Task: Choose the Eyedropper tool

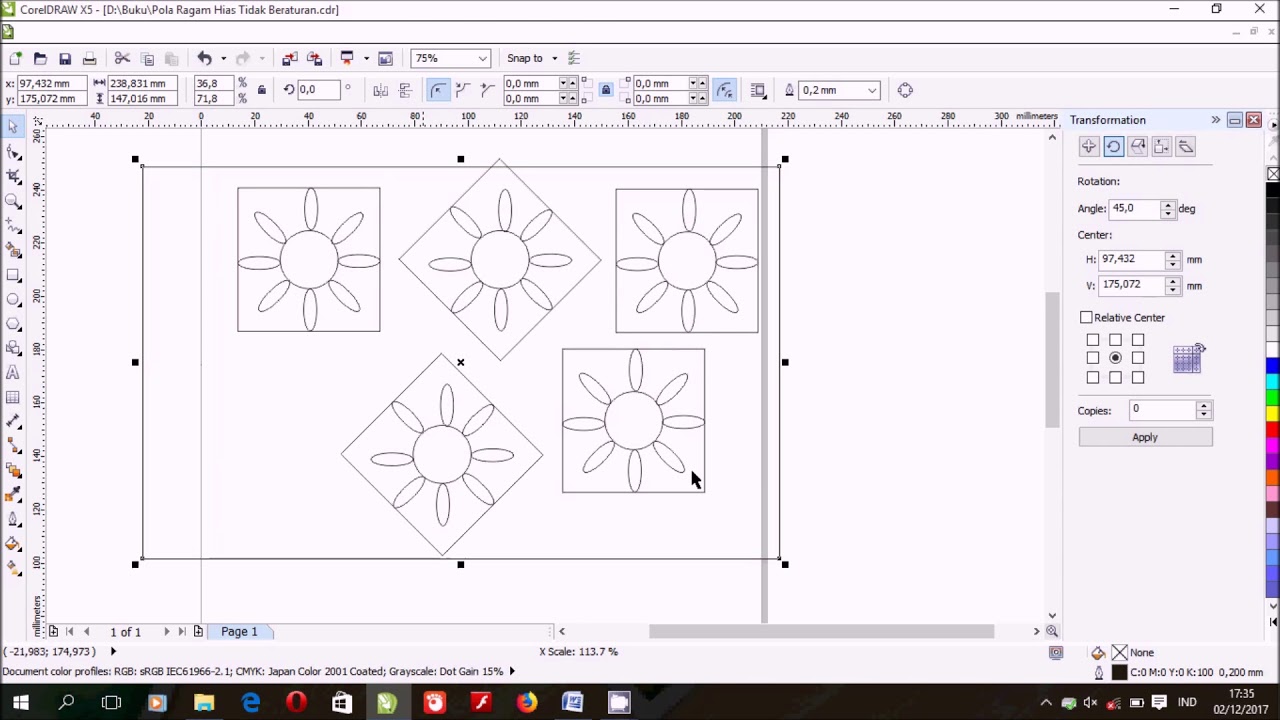Action: pos(13,495)
